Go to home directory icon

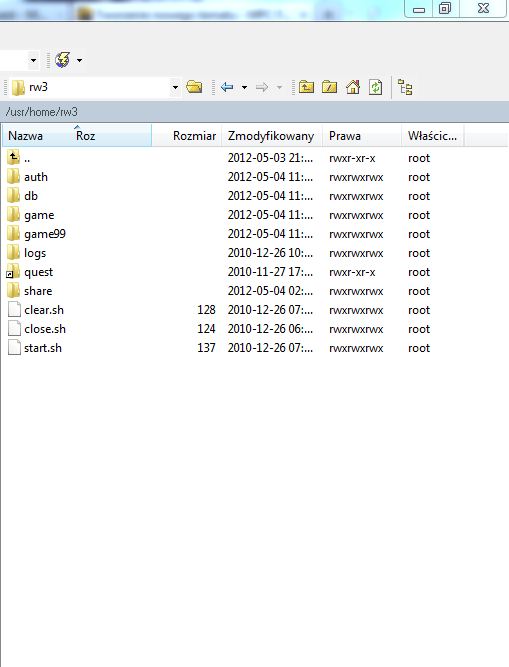tap(353, 87)
